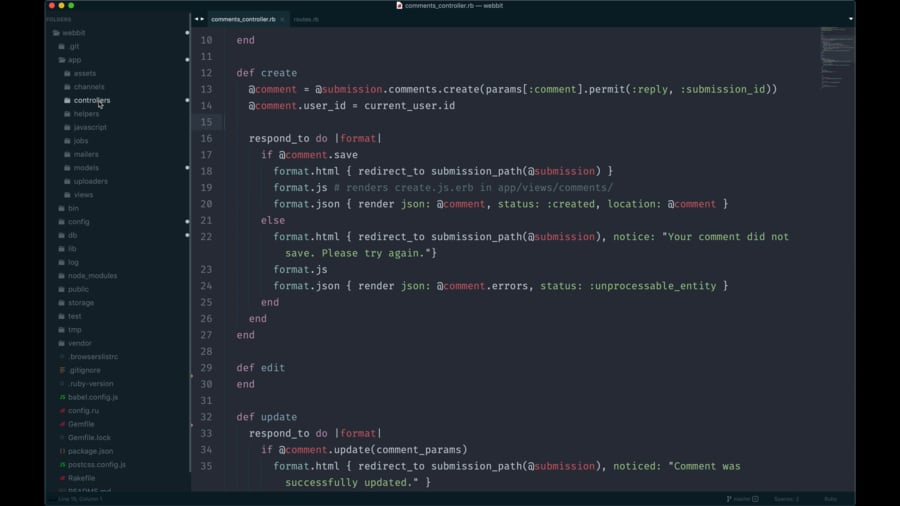Expand the lib folder
This screenshot has width=900, height=506.
(72, 248)
